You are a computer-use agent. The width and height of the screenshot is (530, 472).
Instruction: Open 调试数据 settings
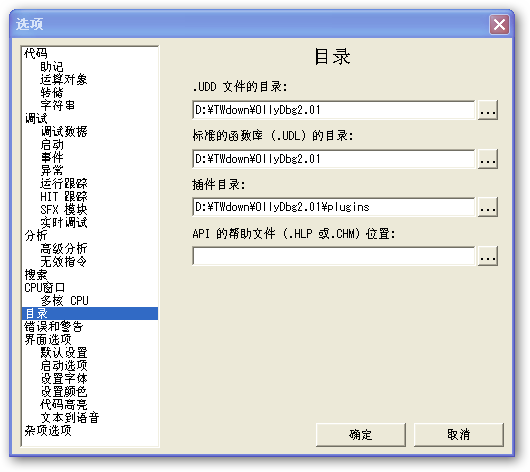point(64,131)
